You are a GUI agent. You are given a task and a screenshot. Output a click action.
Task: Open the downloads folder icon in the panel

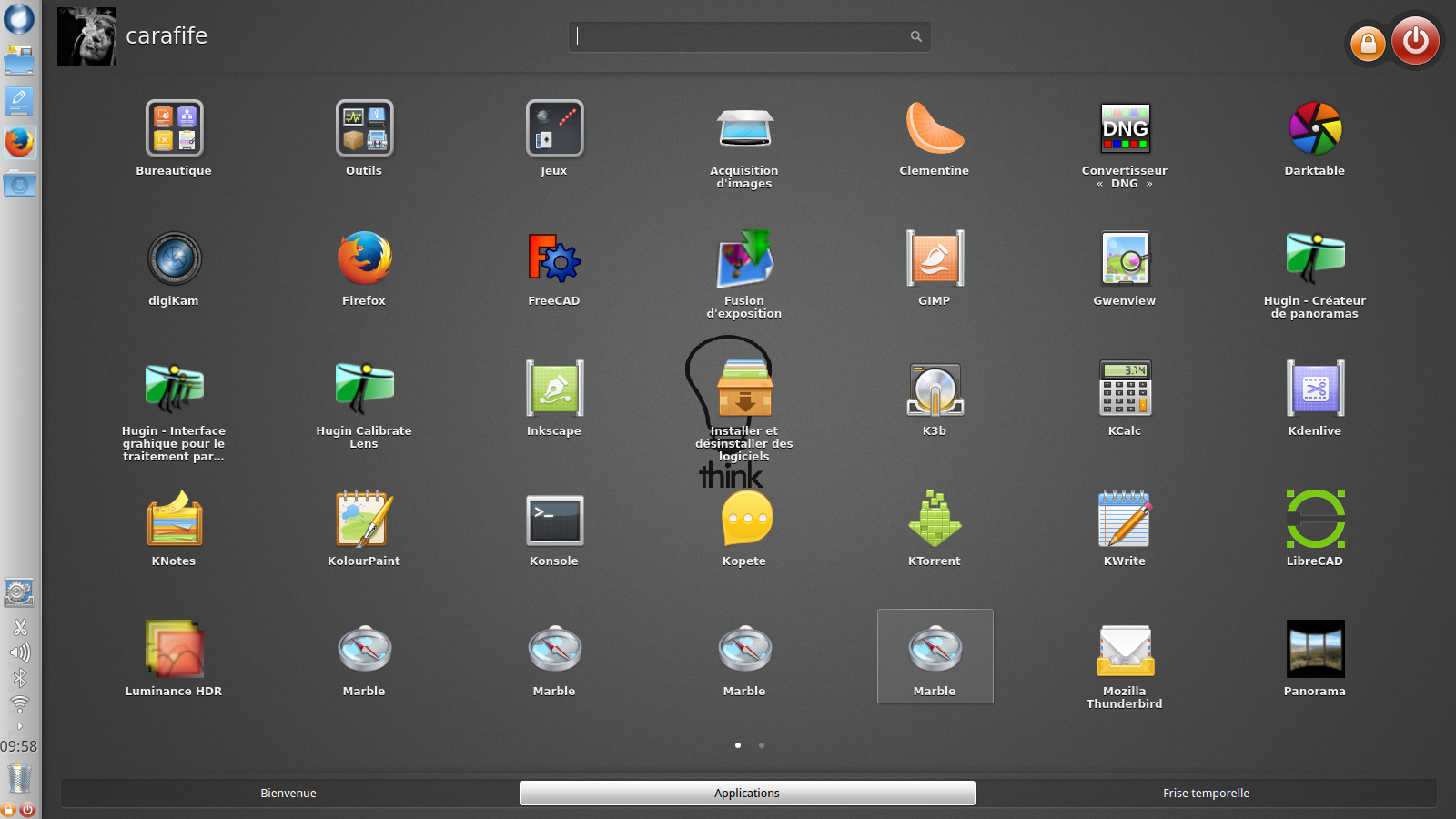pos(19,184)
